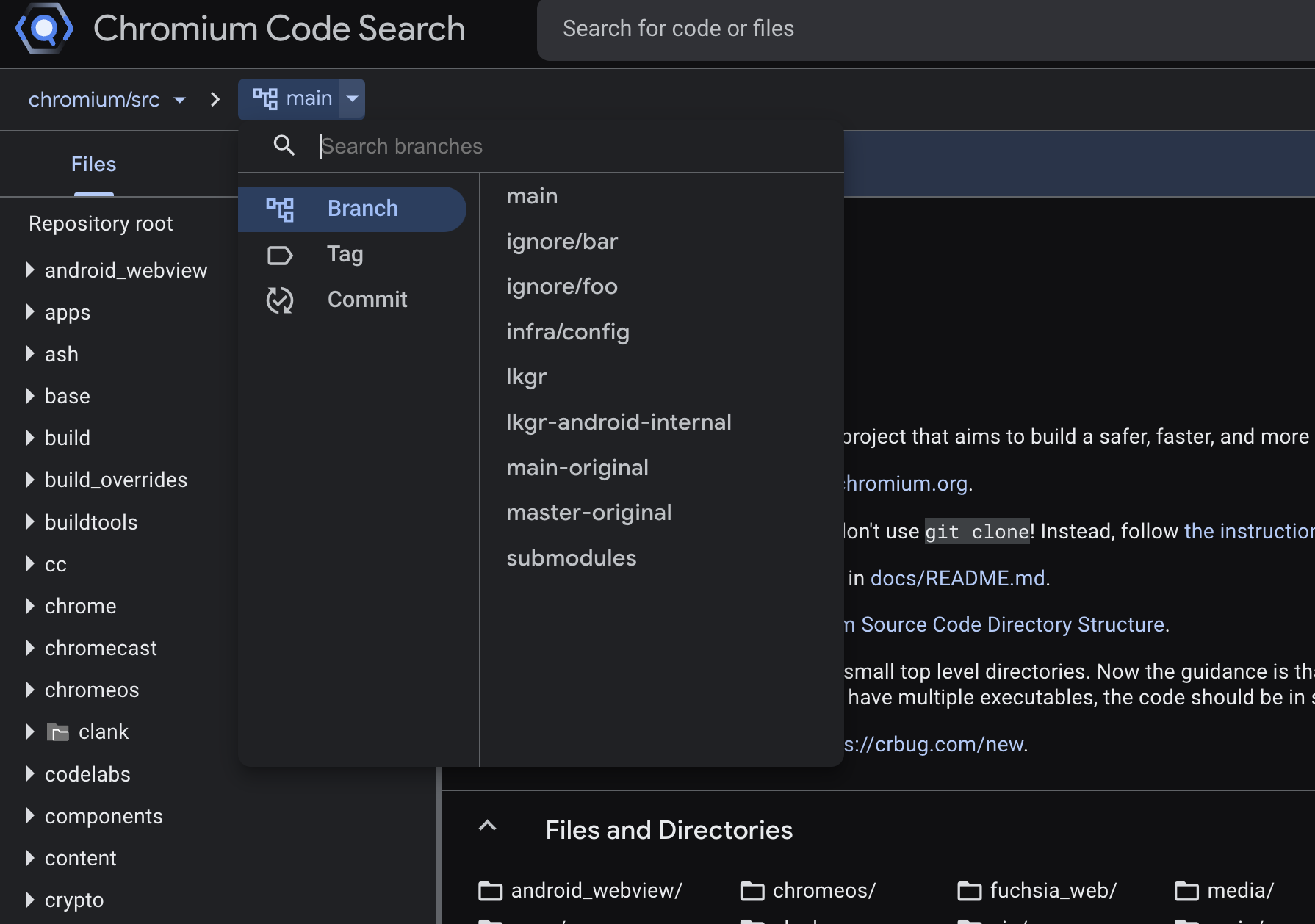Choose the main branch from the list
Image resolution: width=1315 pixels, height=924 pixels.
(x=532, y=196)
